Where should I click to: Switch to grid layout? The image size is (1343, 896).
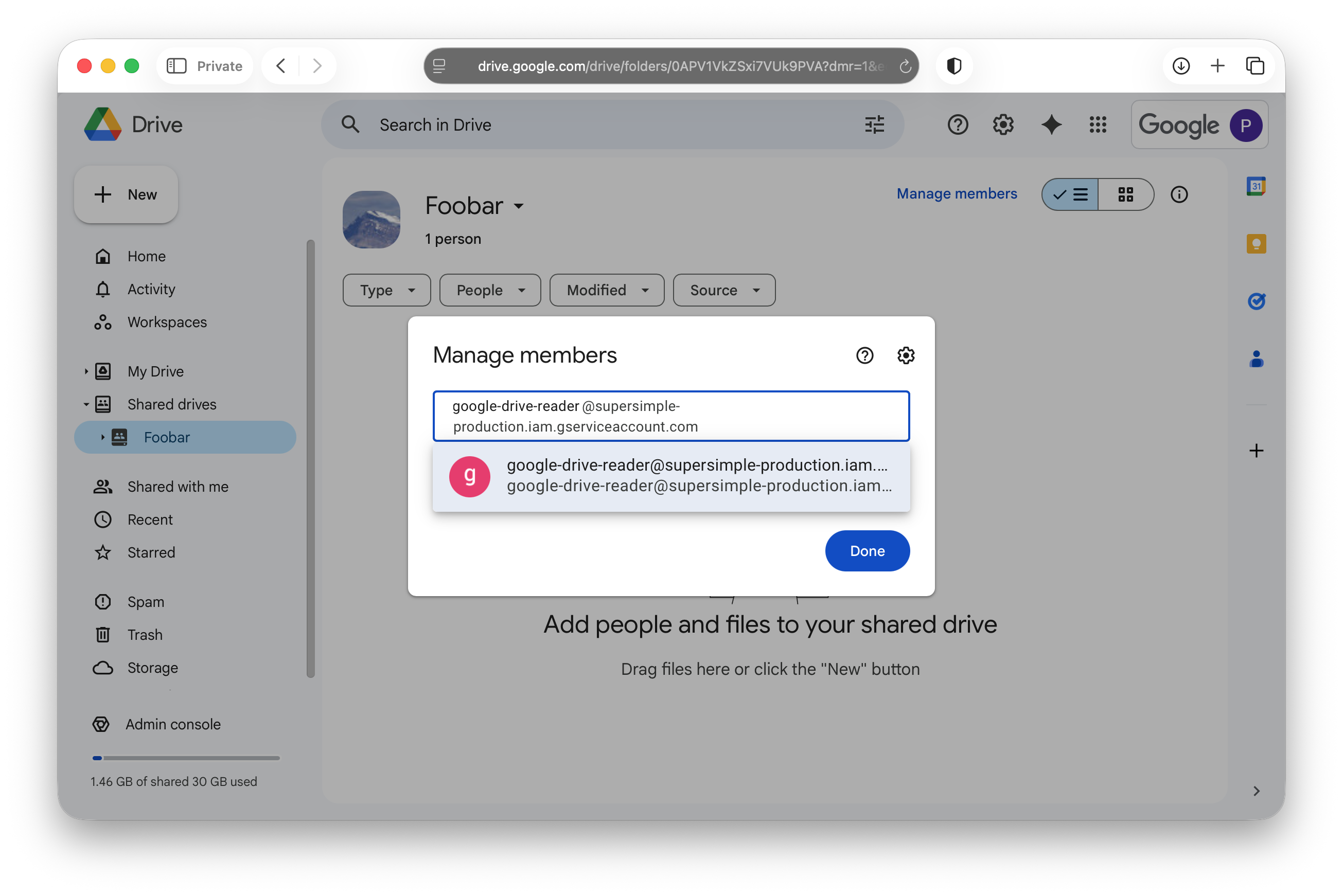coord(1125,195)
